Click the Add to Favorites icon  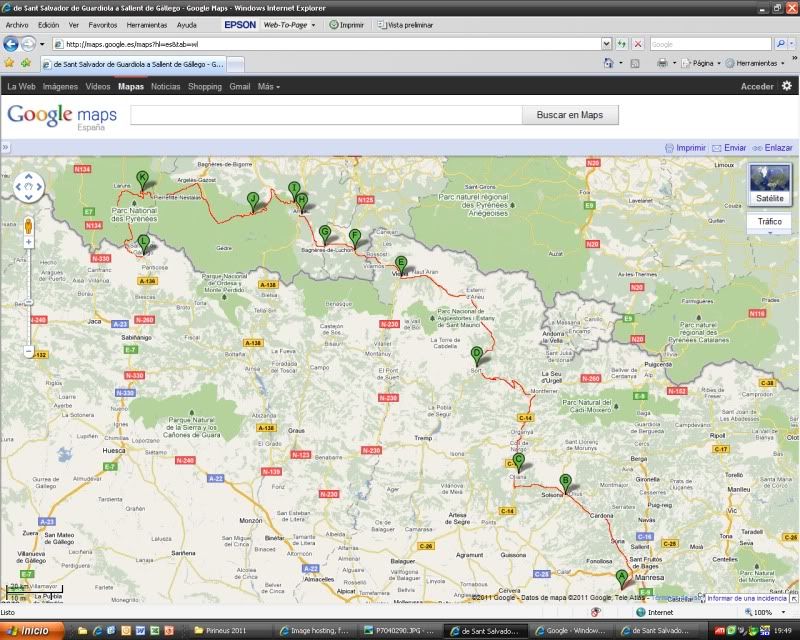26,63
